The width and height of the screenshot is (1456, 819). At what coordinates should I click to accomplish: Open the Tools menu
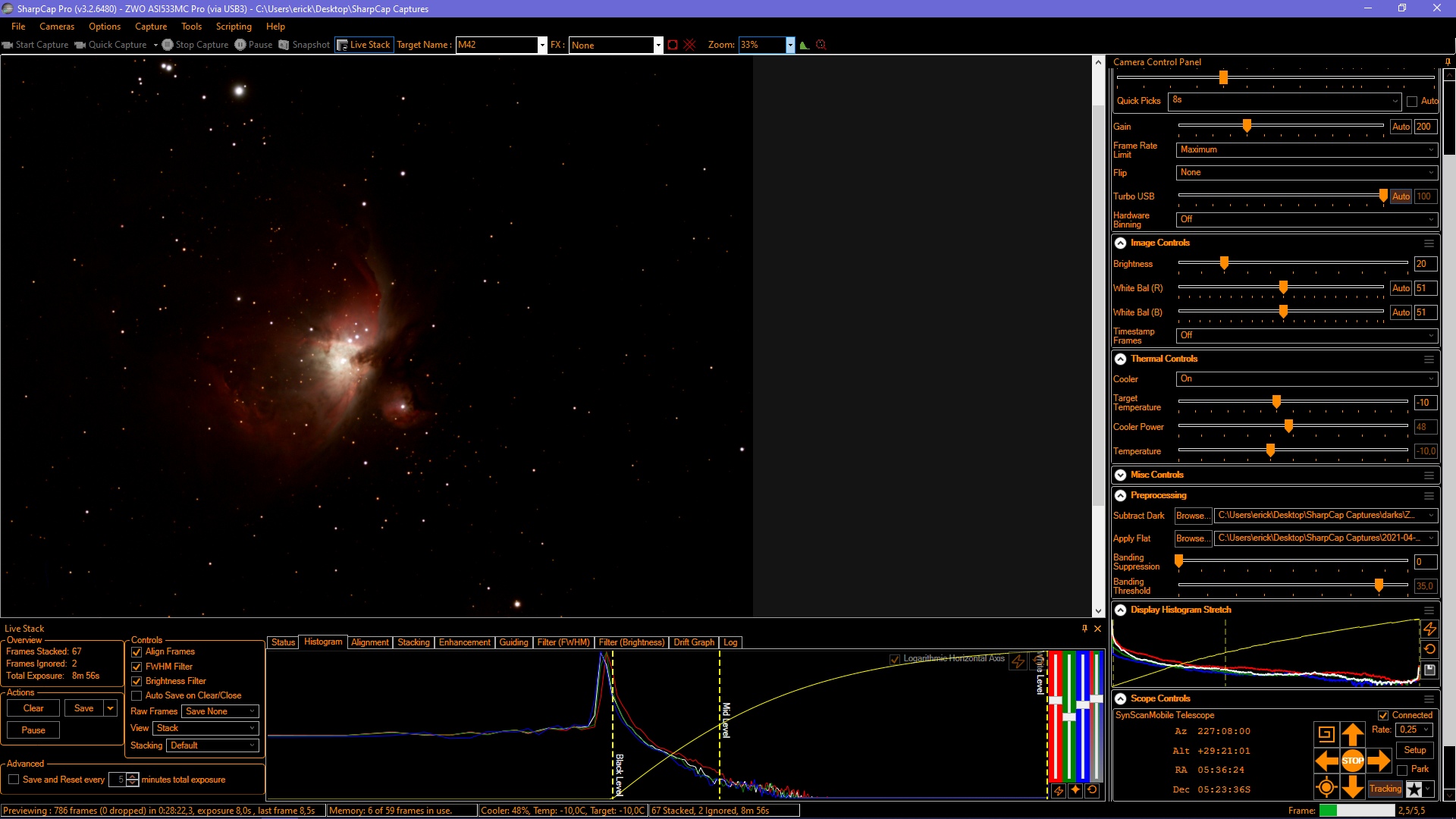coord(191,27)
